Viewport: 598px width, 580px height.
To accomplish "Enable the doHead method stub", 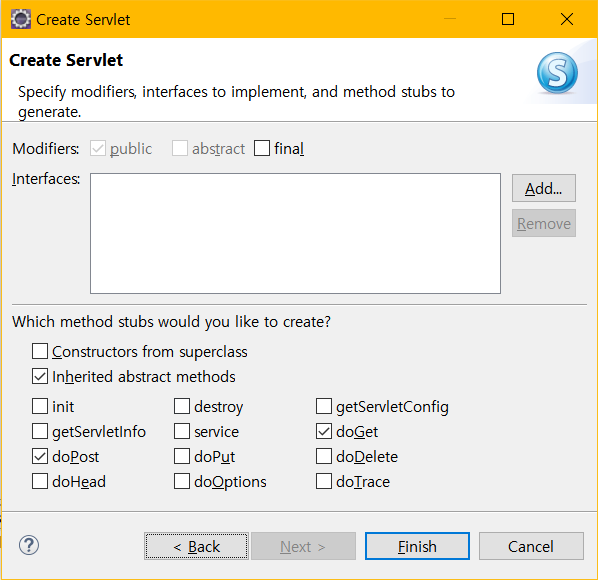I will (x=40, y=481).
